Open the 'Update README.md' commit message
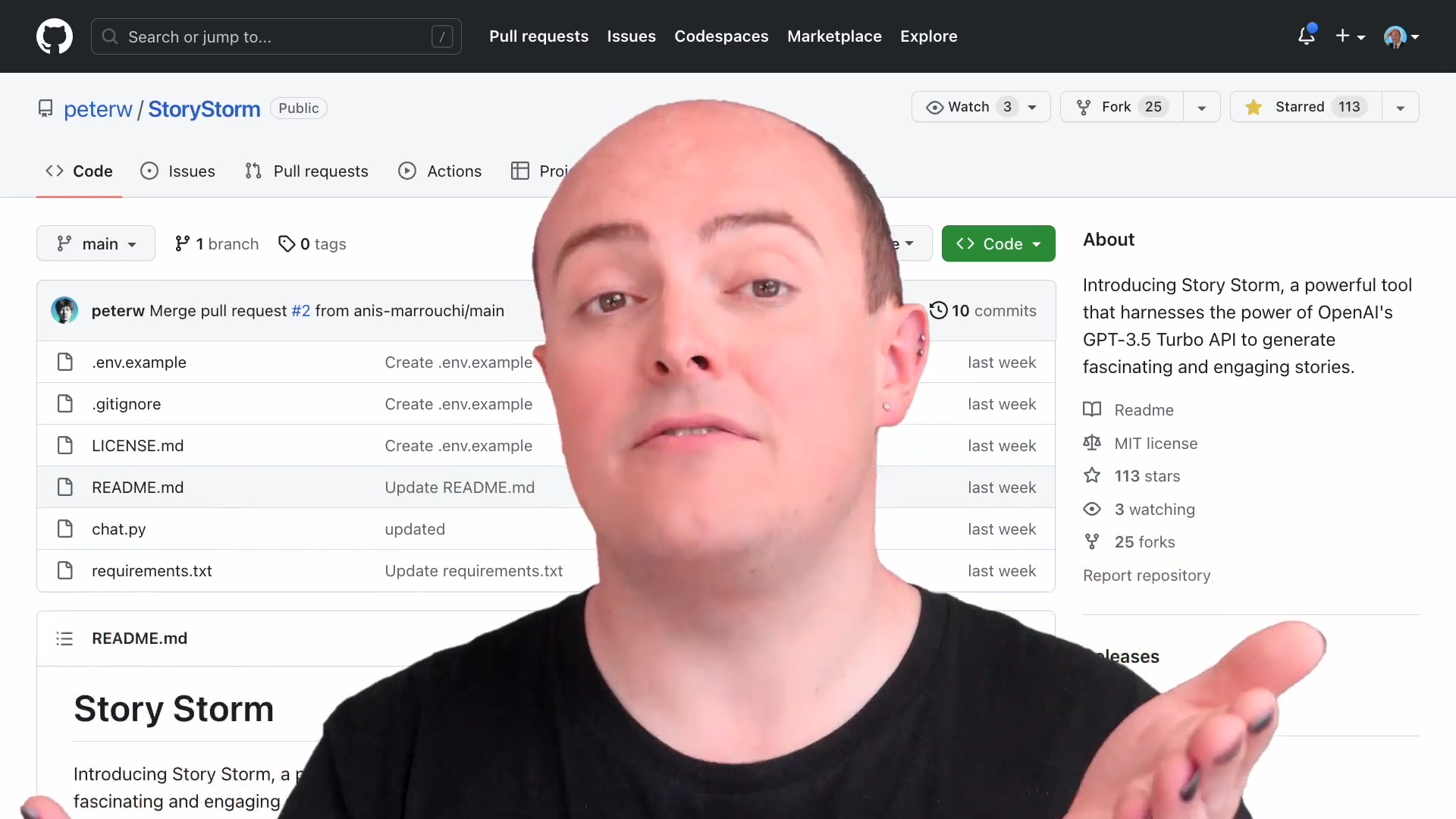Screen dimensions: 1456x819 pyautogui.click(x=460, y=488)
